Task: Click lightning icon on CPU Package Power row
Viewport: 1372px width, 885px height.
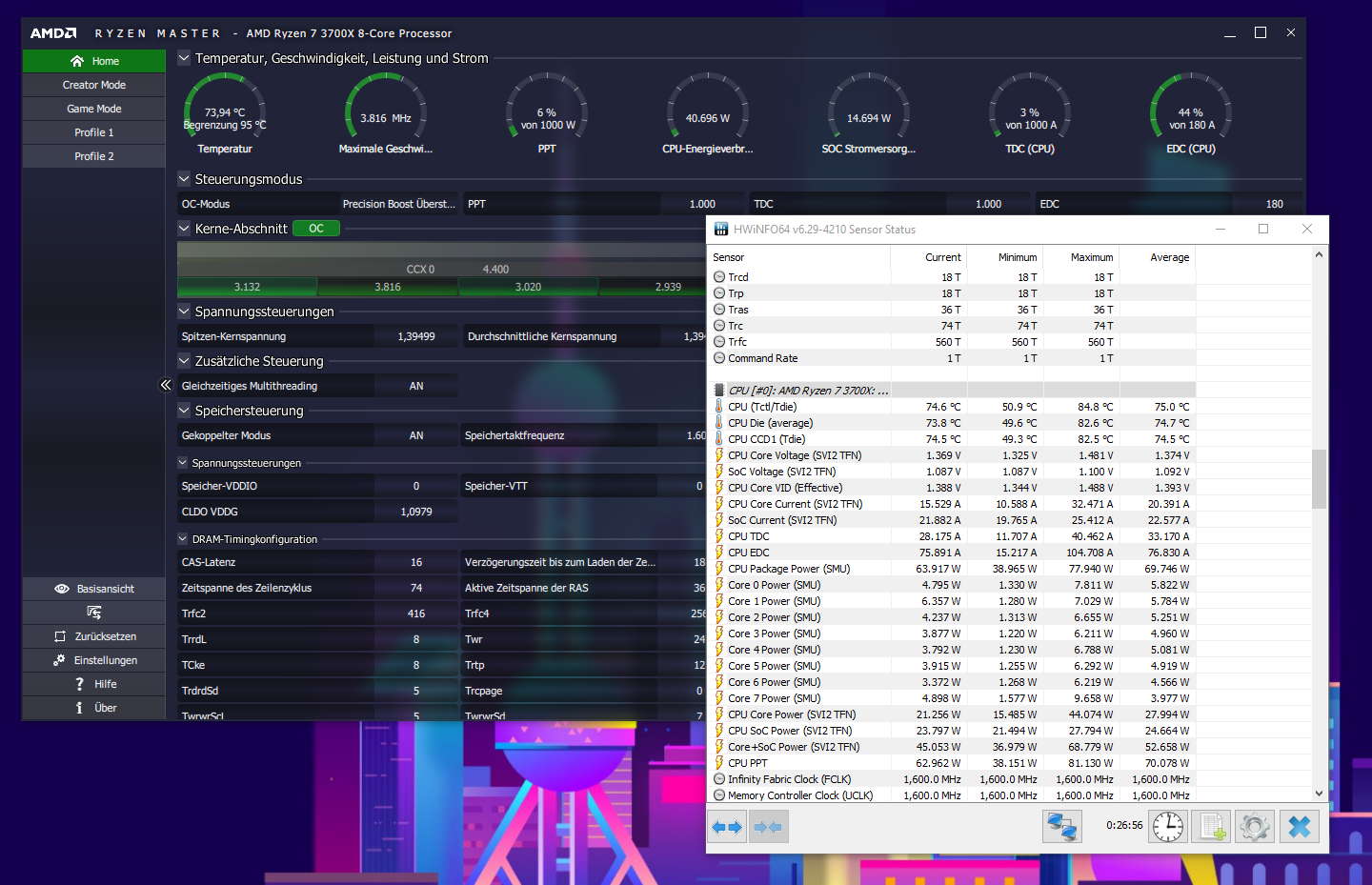Action: (x=719, y=569)
